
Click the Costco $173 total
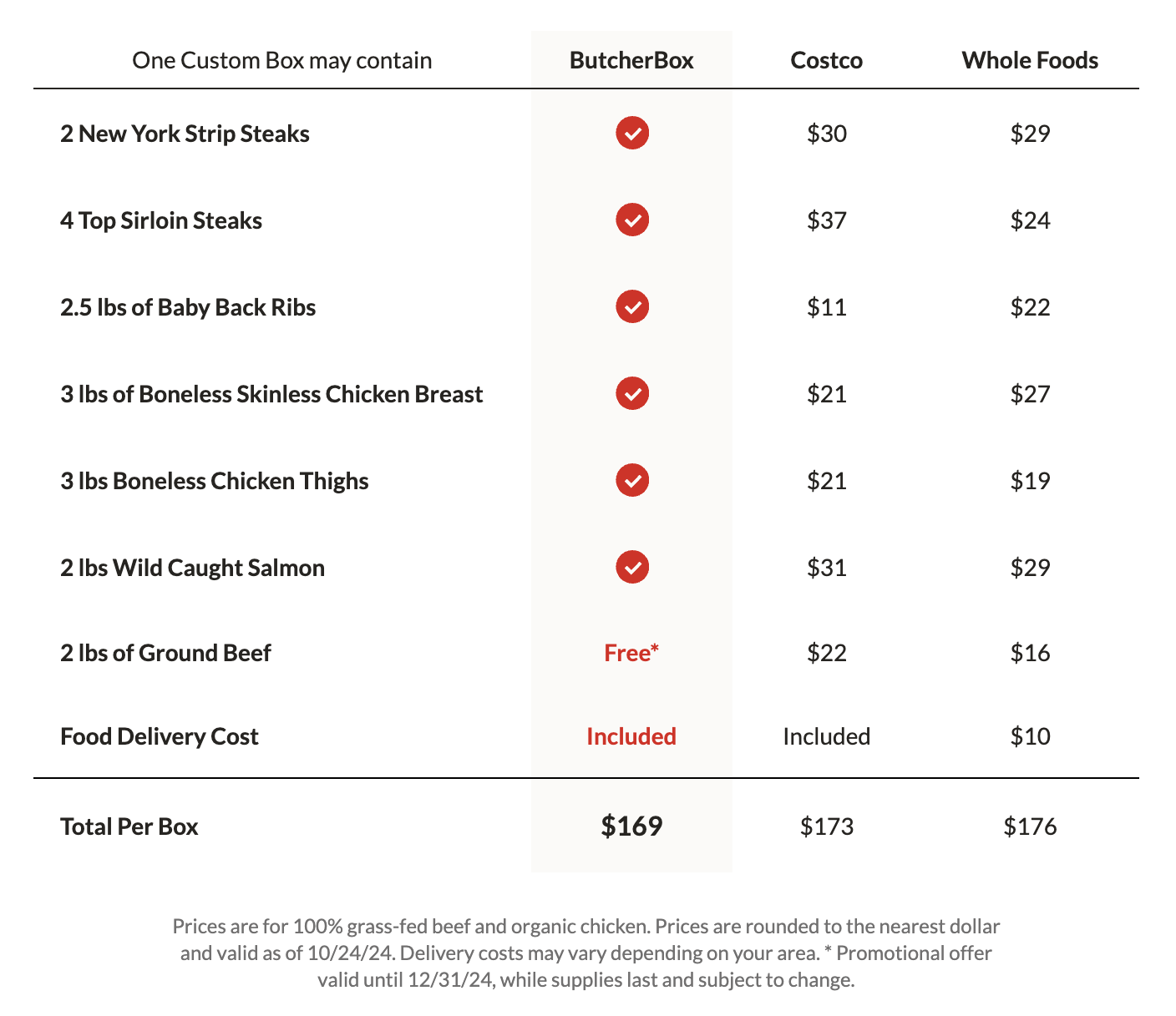pos(827,826)
